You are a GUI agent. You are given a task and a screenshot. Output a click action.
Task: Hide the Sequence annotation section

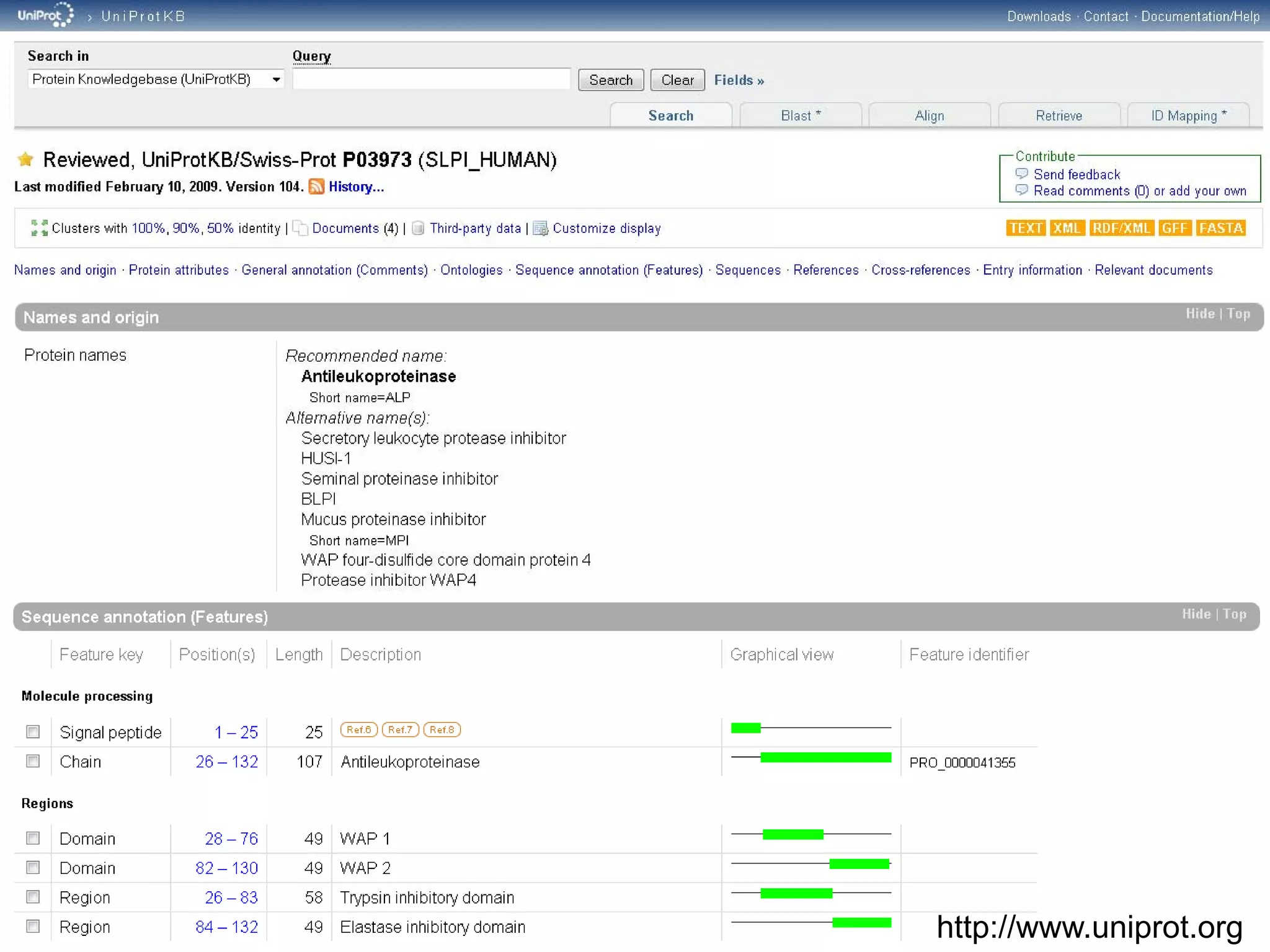tap(1196, 614)
